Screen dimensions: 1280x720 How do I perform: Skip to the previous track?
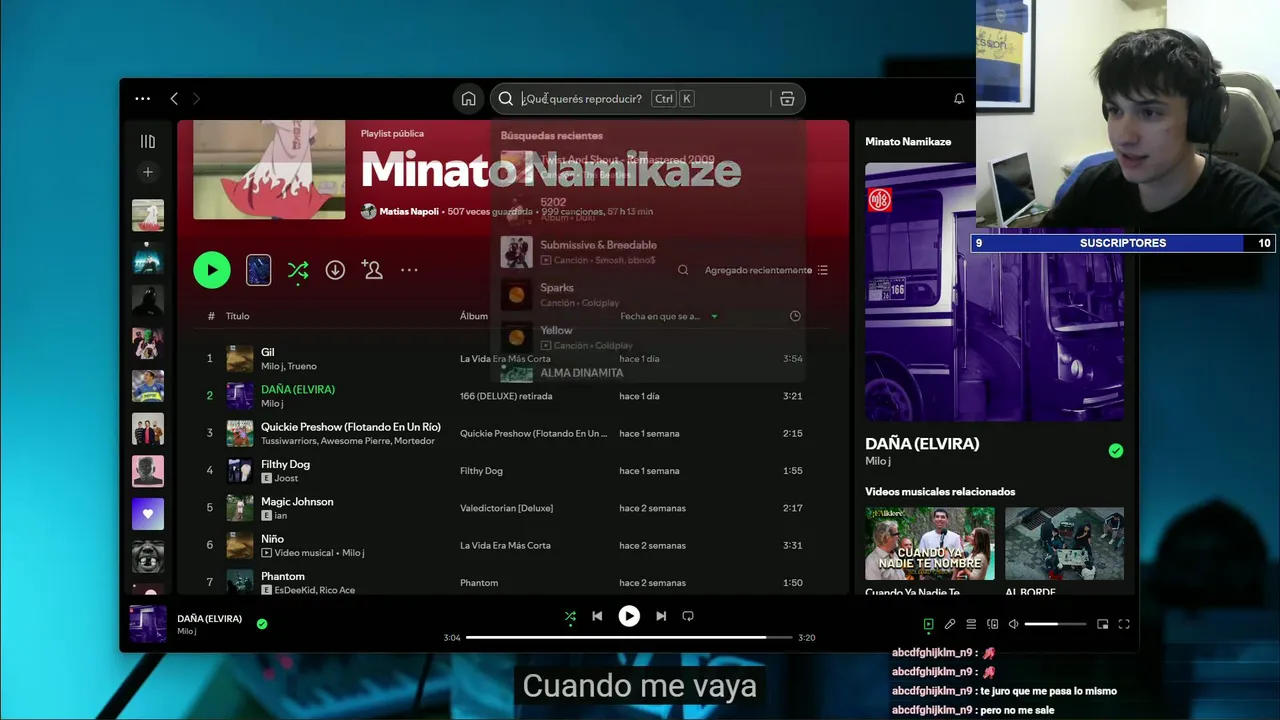tap(597, 616)
